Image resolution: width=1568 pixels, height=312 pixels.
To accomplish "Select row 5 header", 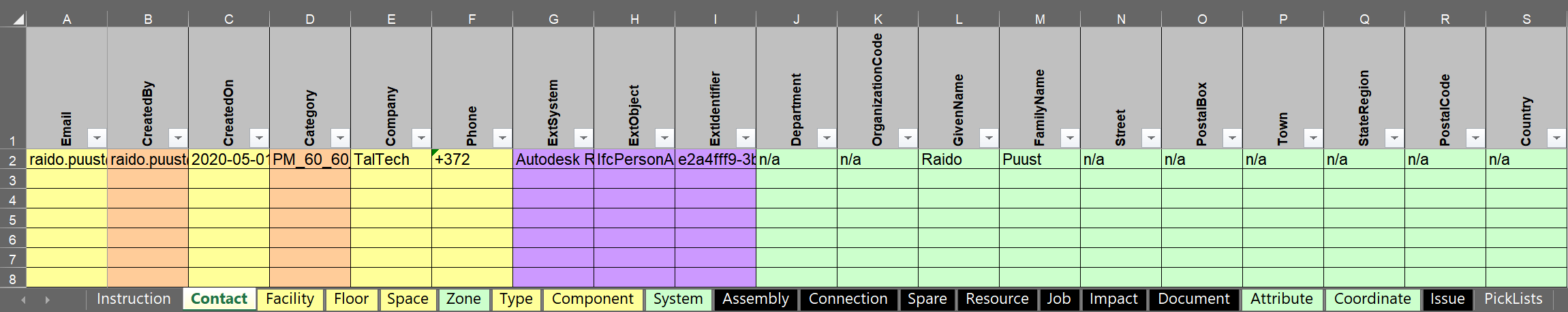I will pos(12,219).
